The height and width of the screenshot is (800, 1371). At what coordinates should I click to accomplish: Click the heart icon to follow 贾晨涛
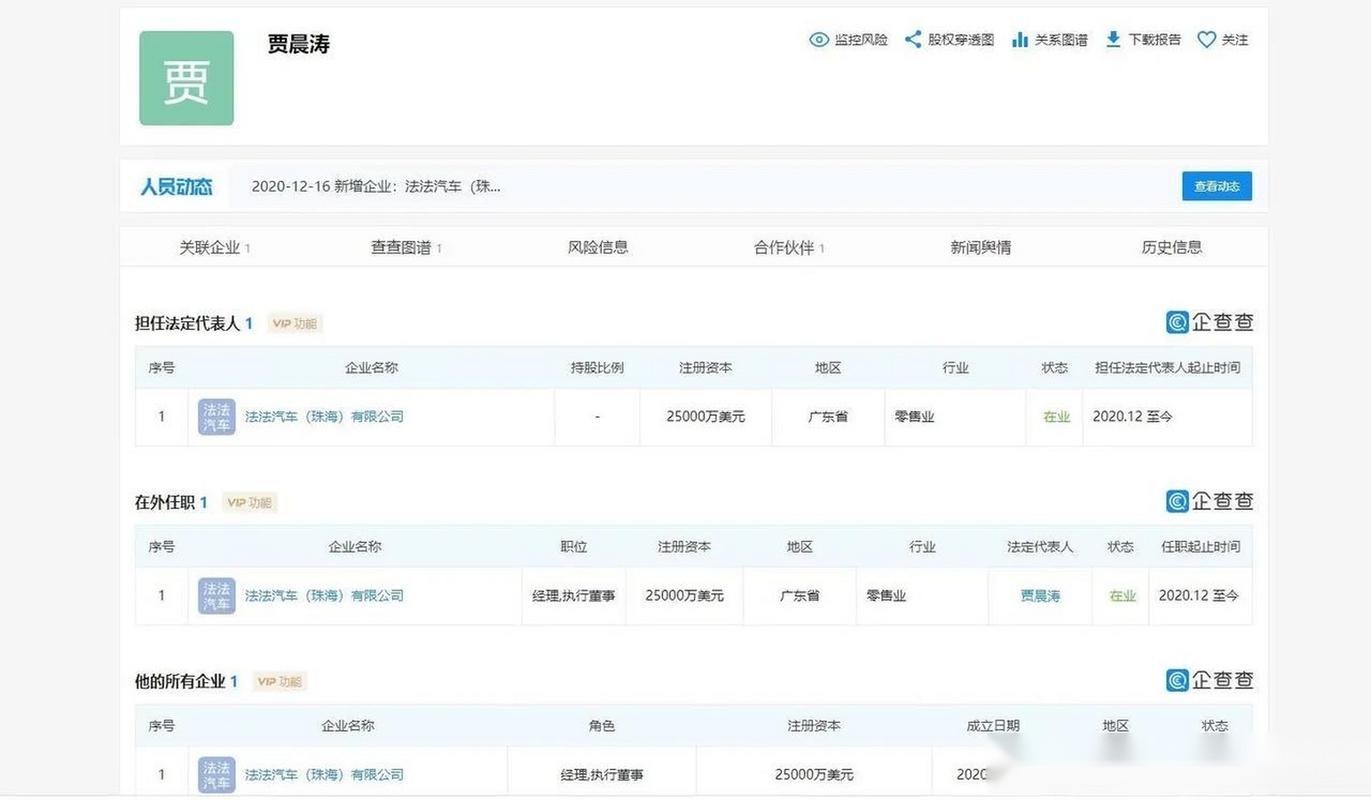click(x=1205, y=39)
